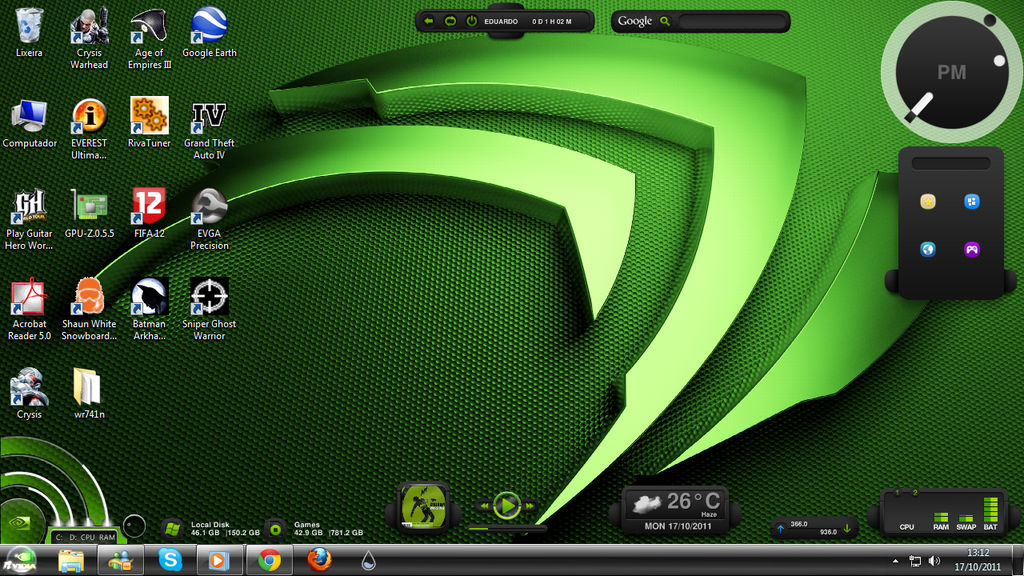Launch Firefox from the taskbar
The width and height of the screenshot is (1024, 576).
click(318, 561)
